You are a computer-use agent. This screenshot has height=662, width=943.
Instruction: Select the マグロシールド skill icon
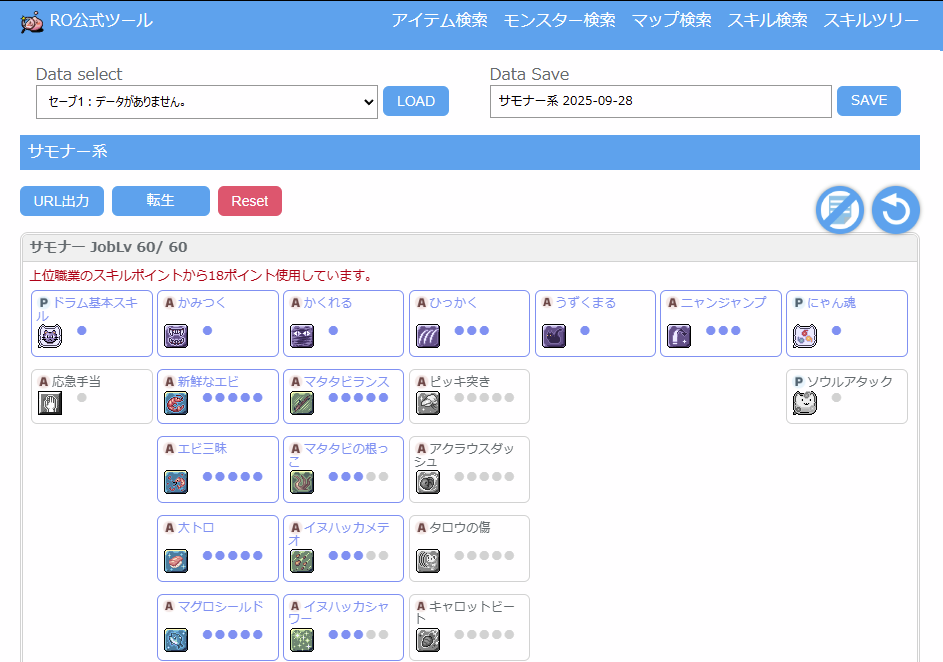click(x=176, y=640)
